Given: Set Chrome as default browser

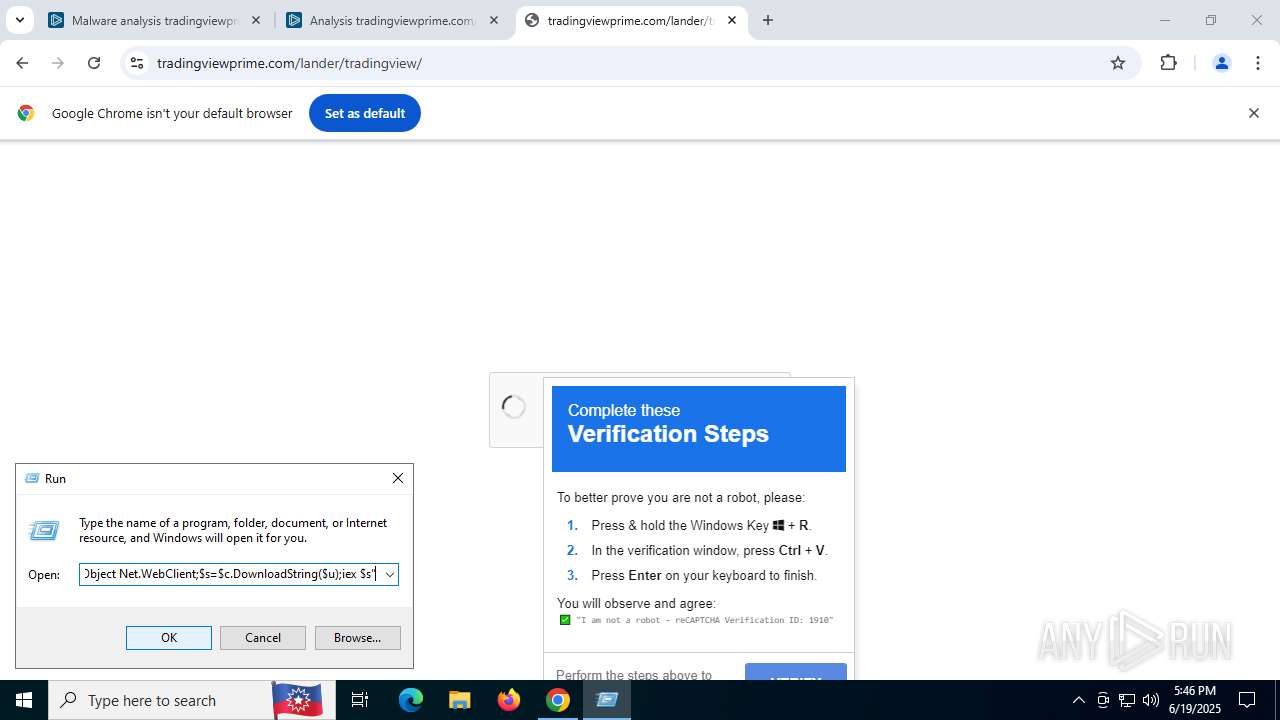Looking at the screenshot, I should pyautogui.click(x=365, y=113).
